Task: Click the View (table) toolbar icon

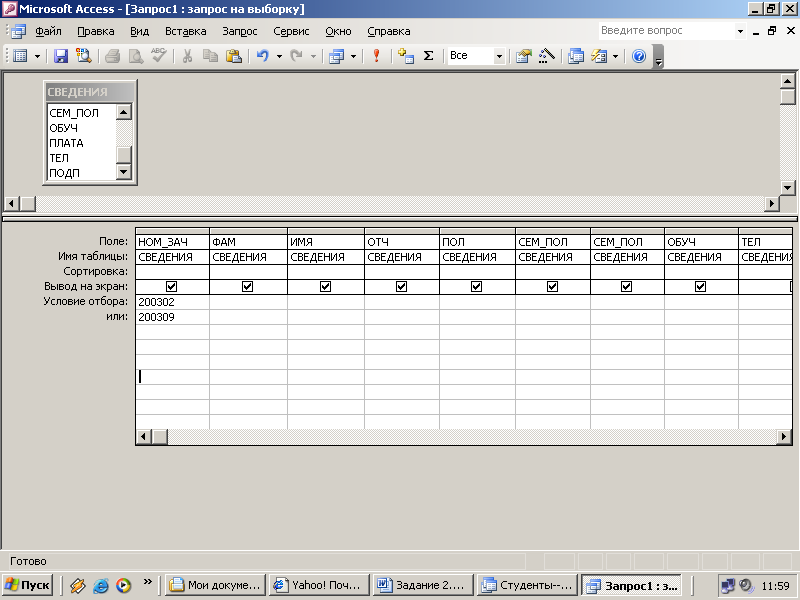Action: 20,56
